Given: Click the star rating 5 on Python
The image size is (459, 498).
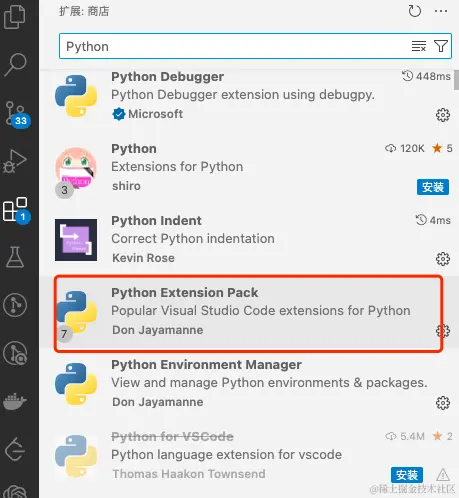Looking at the screenshot, I should point(442,148).
